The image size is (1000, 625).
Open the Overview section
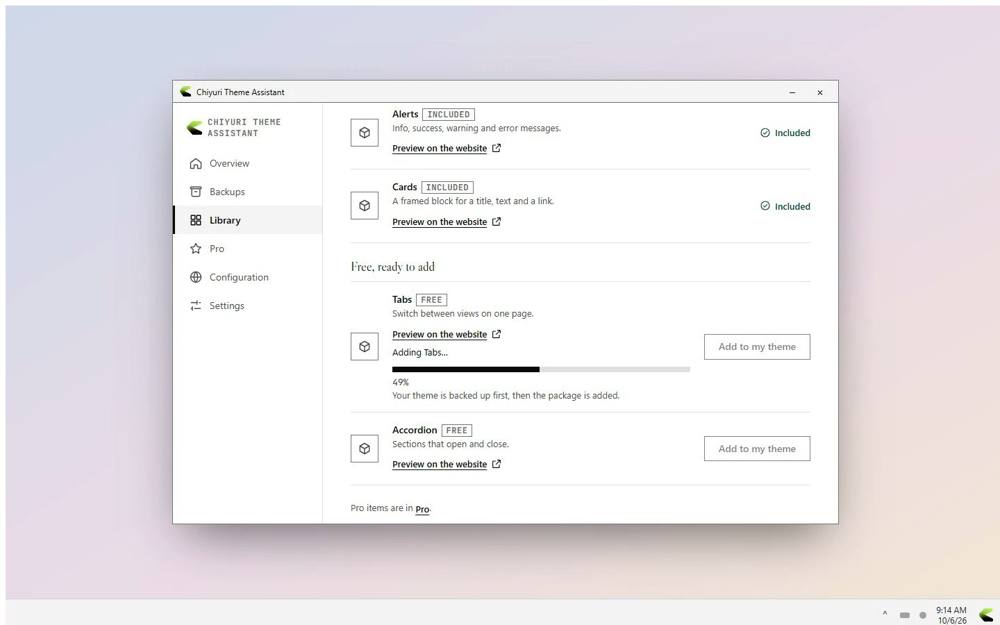click(x=247, y=163)
